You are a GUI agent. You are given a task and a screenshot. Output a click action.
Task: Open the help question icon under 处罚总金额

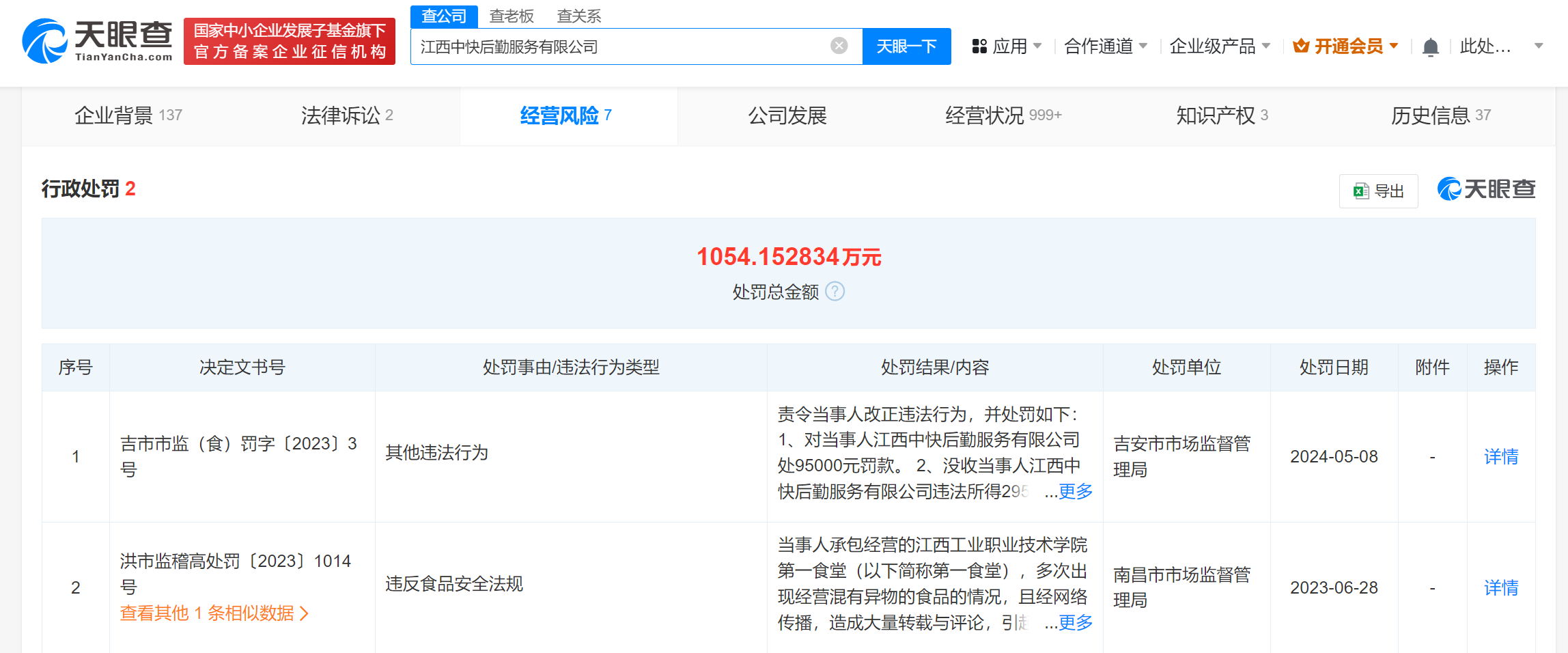pos(835,292)
